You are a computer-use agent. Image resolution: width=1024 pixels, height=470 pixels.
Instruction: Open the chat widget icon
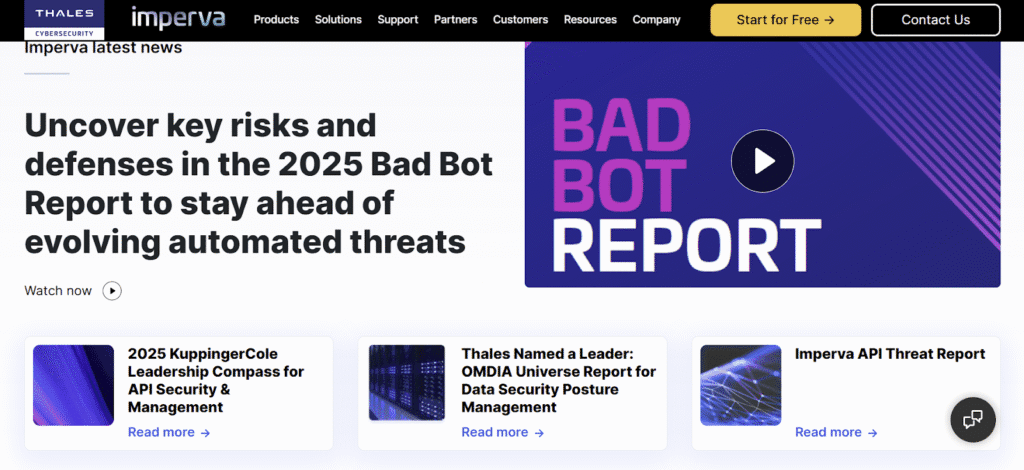[x=972, y=419]
